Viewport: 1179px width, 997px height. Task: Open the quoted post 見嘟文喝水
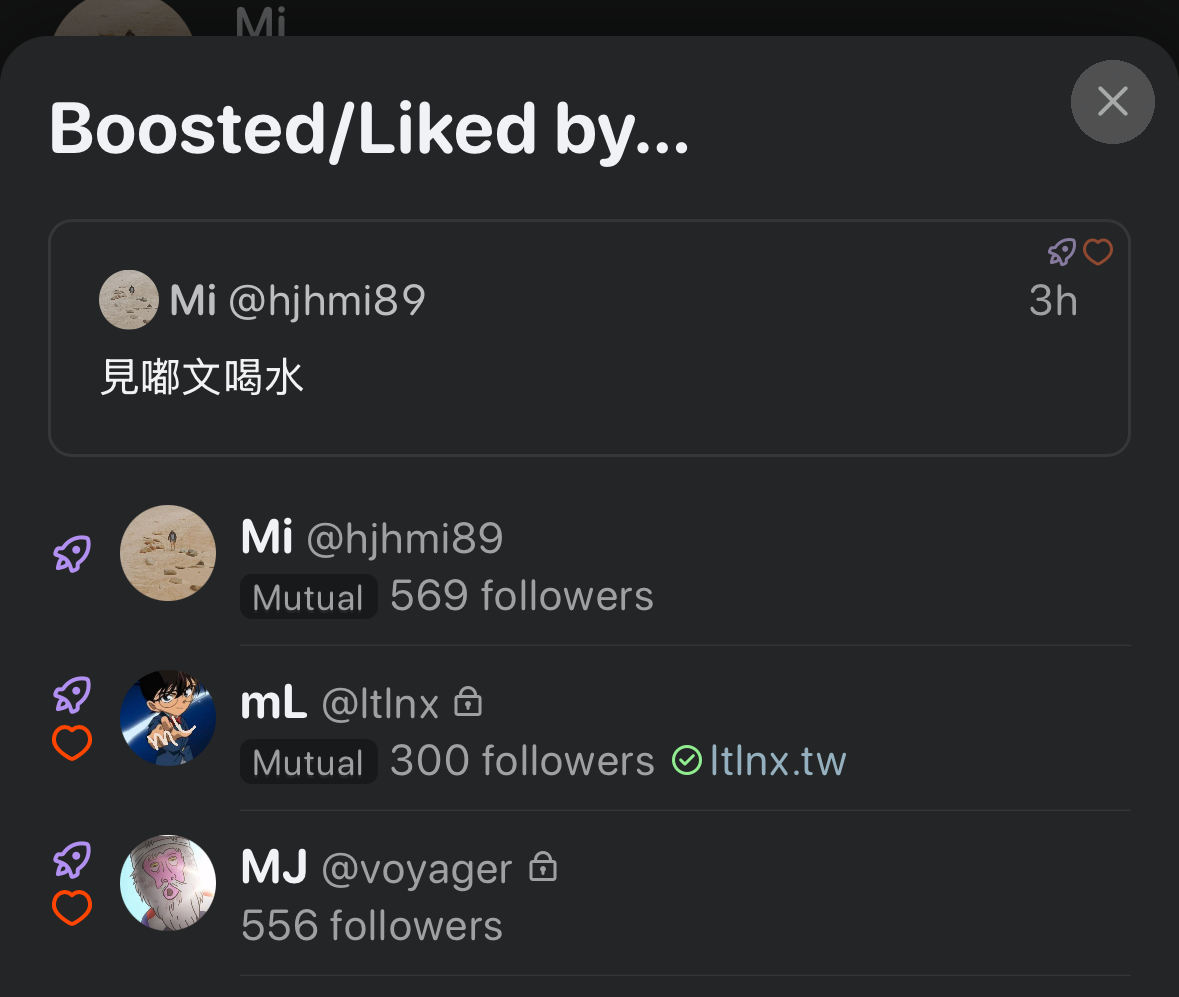[x=590, y=338]
